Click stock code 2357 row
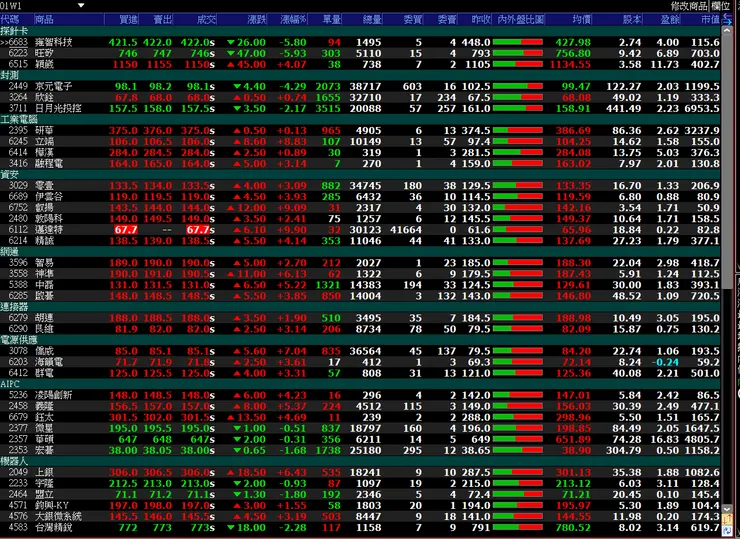740x539 pixels. (361, 439)
